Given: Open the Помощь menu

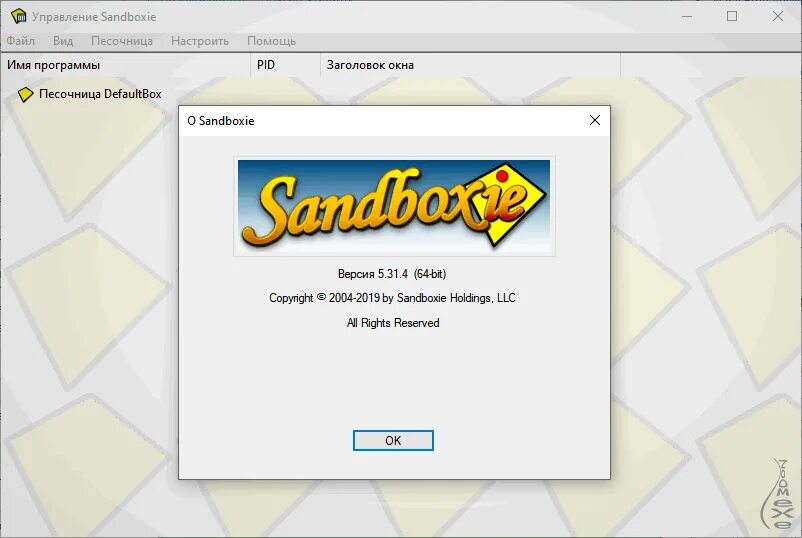Looking at the screenshot, I should (x=272, y=41).
